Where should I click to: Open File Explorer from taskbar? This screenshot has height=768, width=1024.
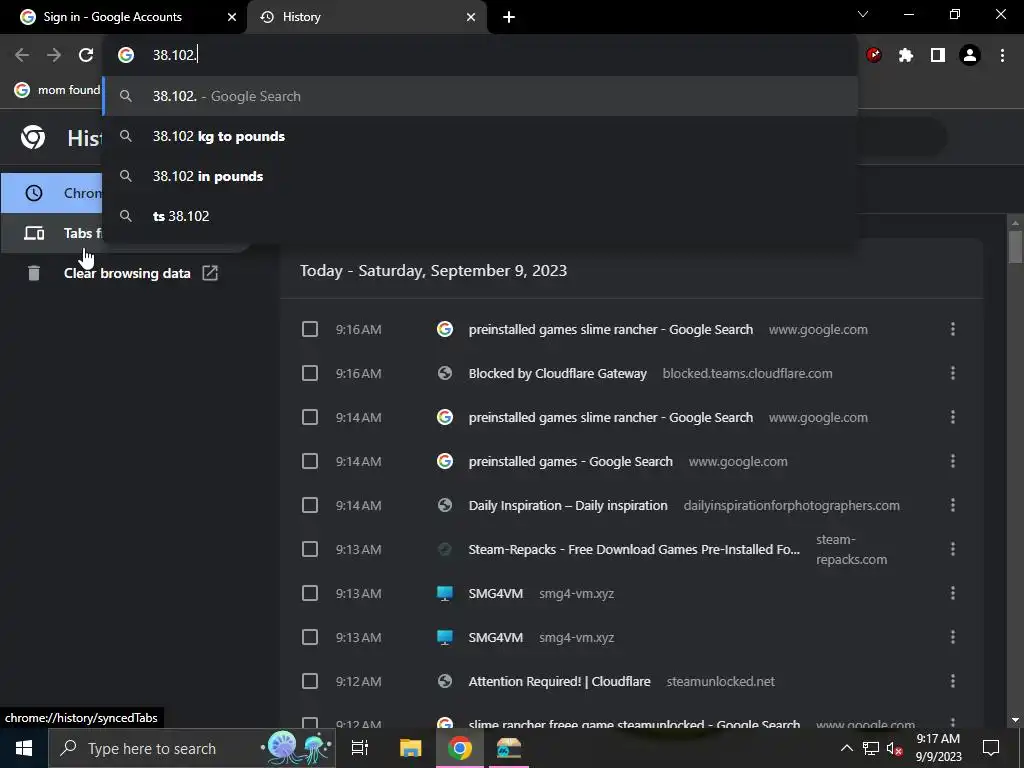411,748
